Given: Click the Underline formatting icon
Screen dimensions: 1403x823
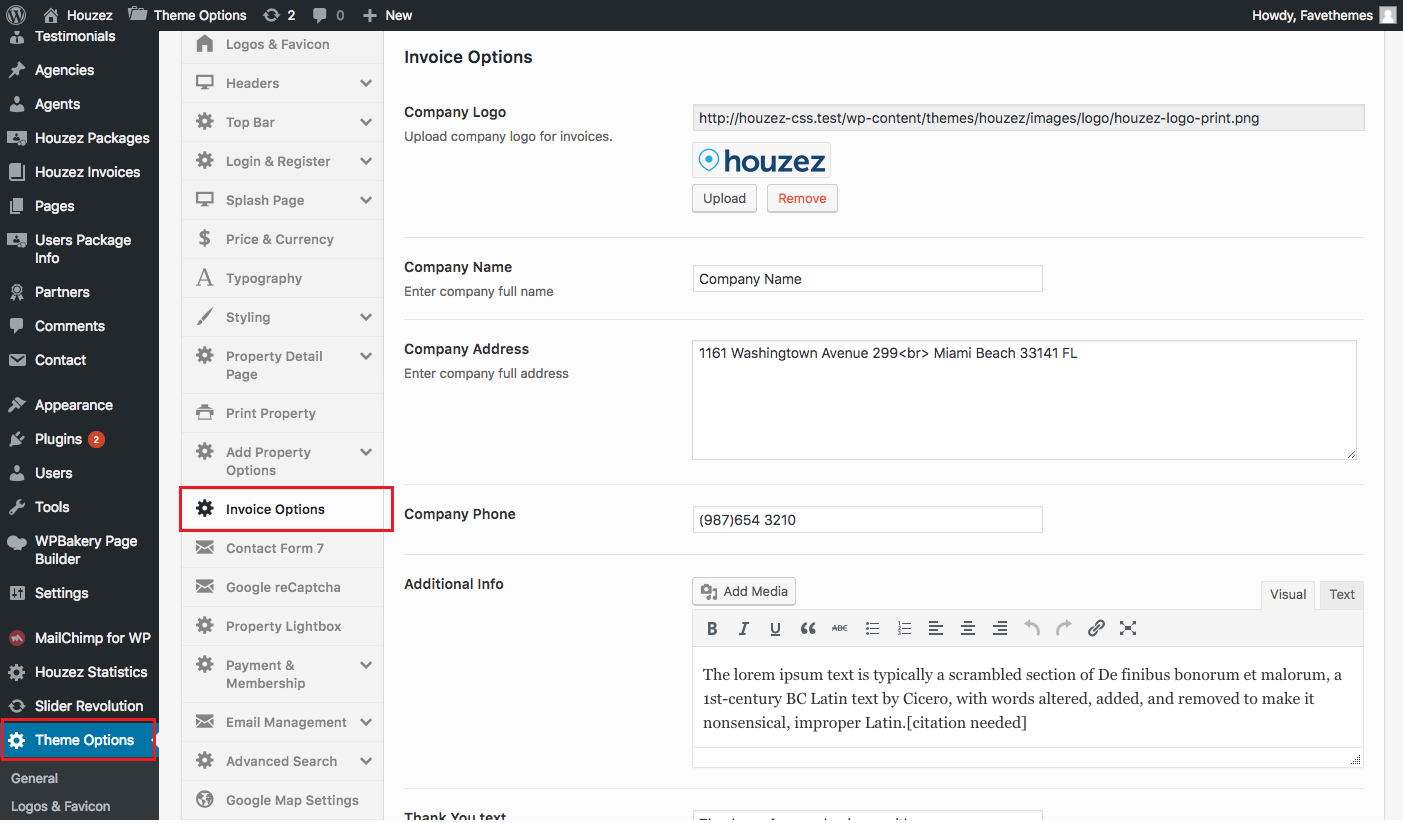Looking at the screenshot, I should [775, 628].
